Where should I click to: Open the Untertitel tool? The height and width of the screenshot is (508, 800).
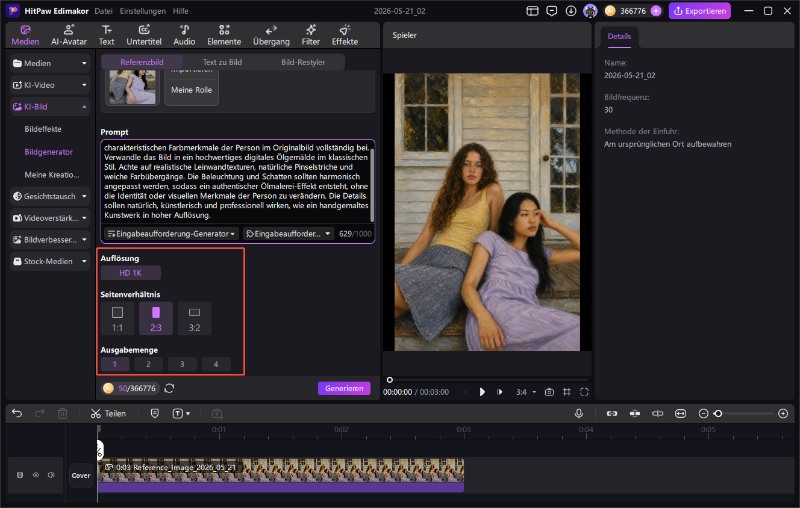pos(144,35)
